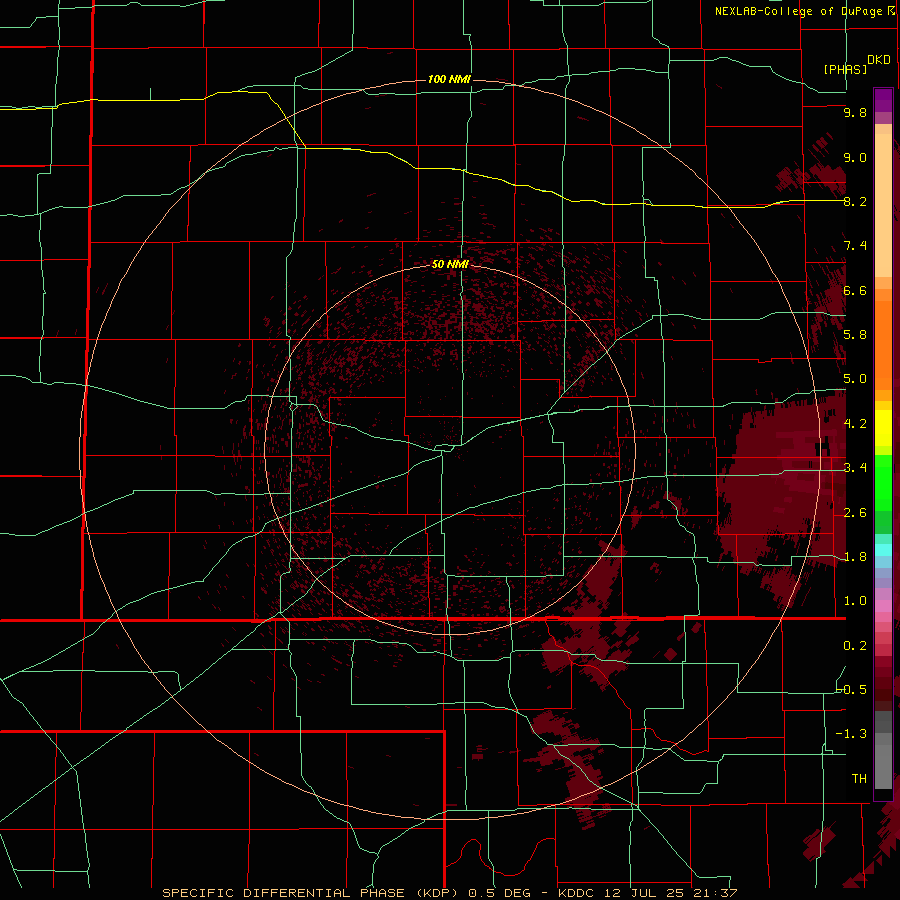The width and height of the screenshot is (900, 900).
Task: Select the 50 NMI range ring label
Action: click(450, 264)
